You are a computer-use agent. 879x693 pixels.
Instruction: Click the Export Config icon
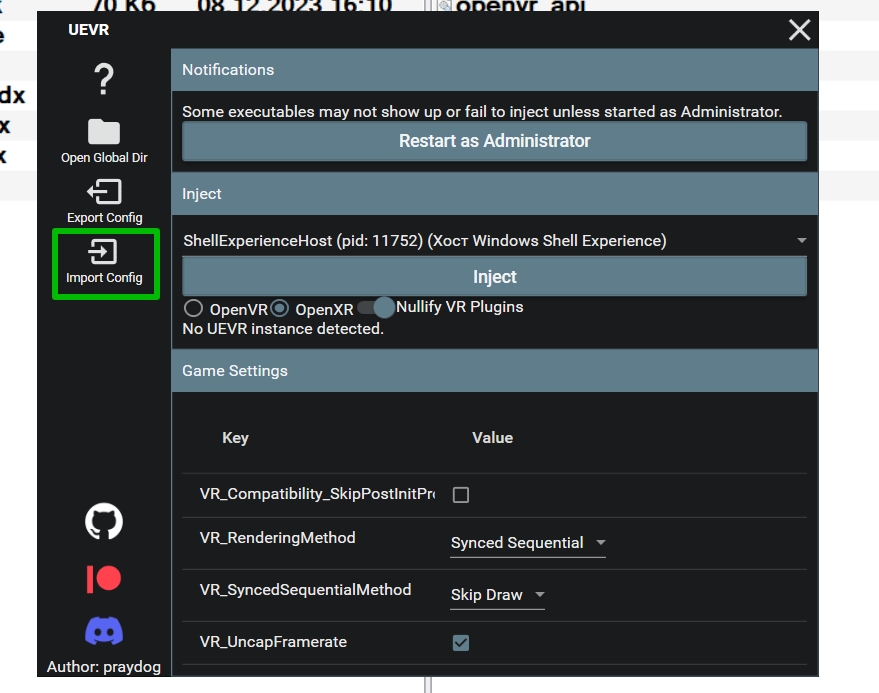104,192
